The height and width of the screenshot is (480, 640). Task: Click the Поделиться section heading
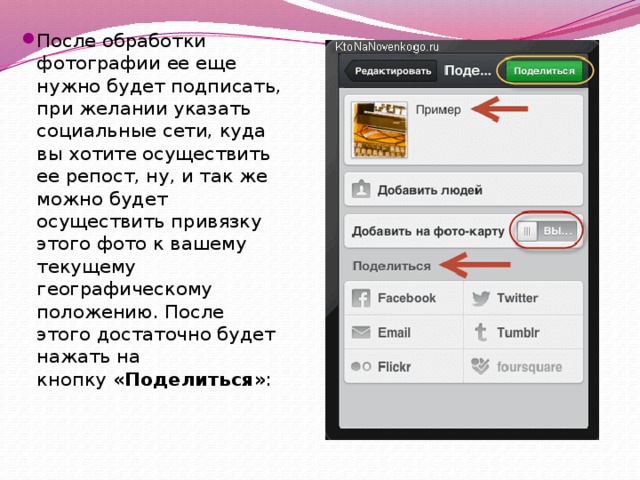[391, 266]
